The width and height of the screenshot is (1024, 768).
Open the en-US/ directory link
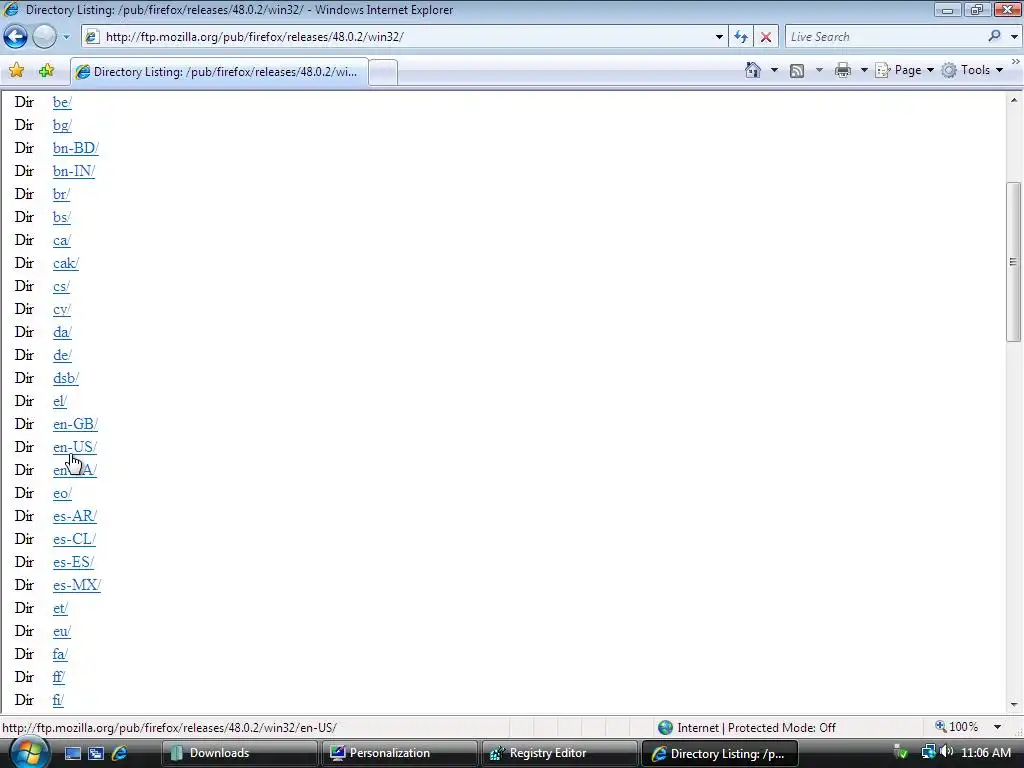[x=74, y=447]
